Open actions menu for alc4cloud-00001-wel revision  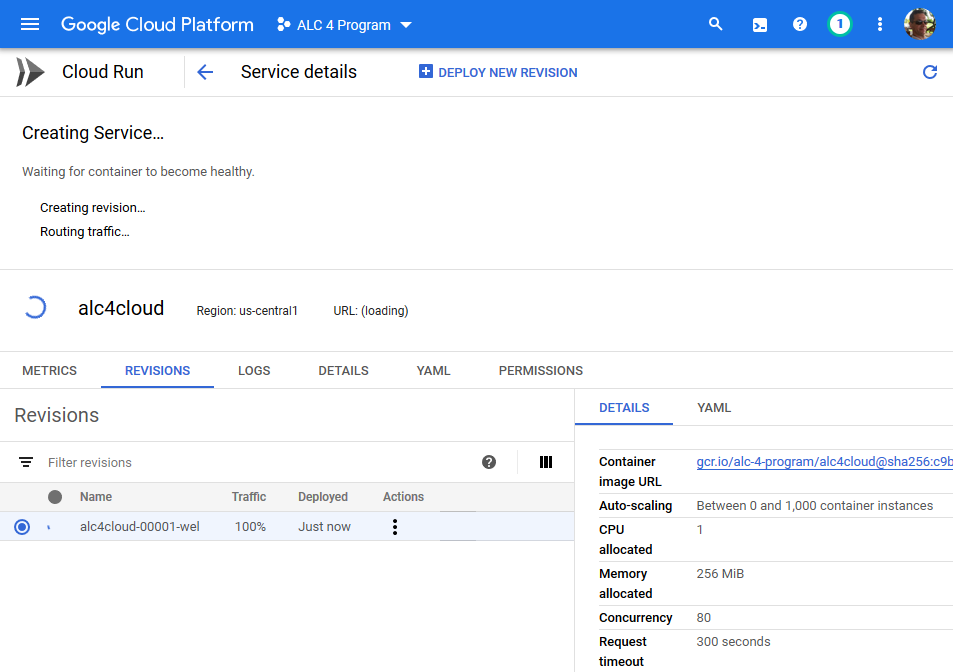pyautogui.click(x=395, y=527)
